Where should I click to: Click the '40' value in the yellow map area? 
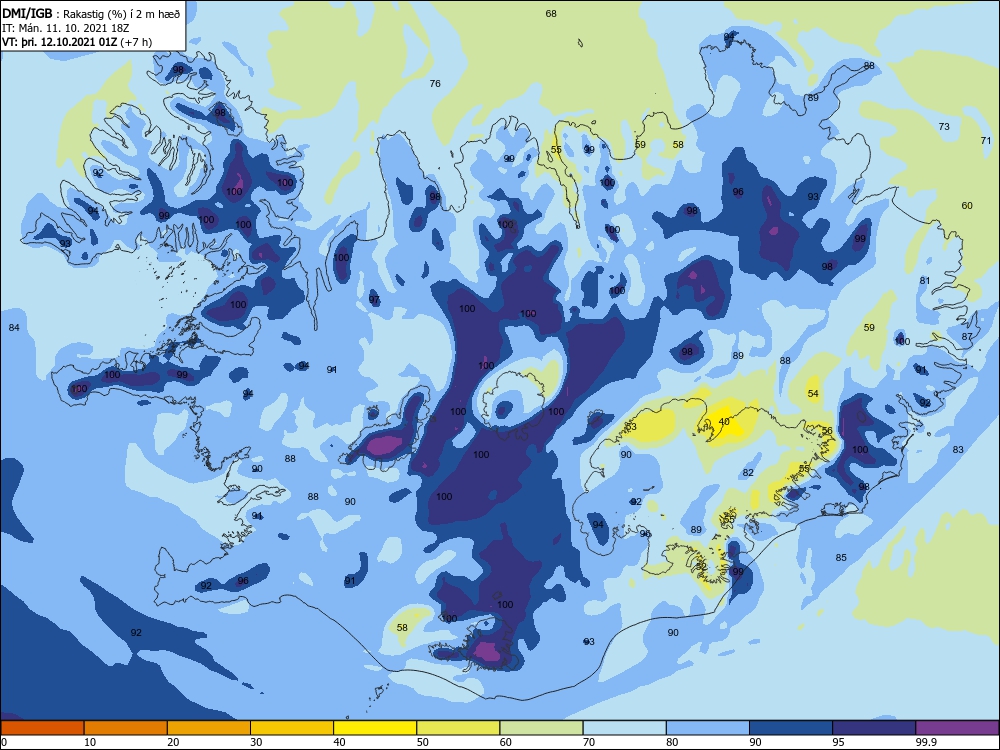(724, 422)
